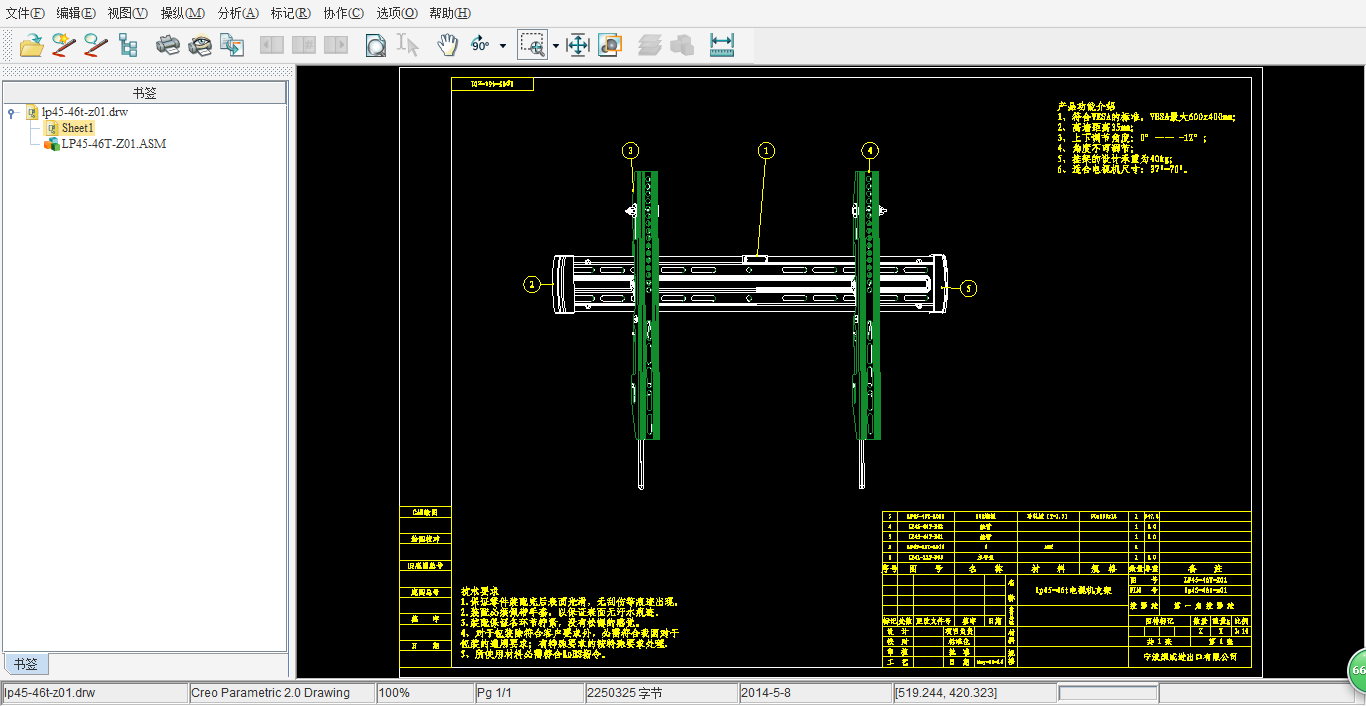Collapse the lp45-46t-z01.drw tree node
1366x706 pixels.
coord(11,113)
